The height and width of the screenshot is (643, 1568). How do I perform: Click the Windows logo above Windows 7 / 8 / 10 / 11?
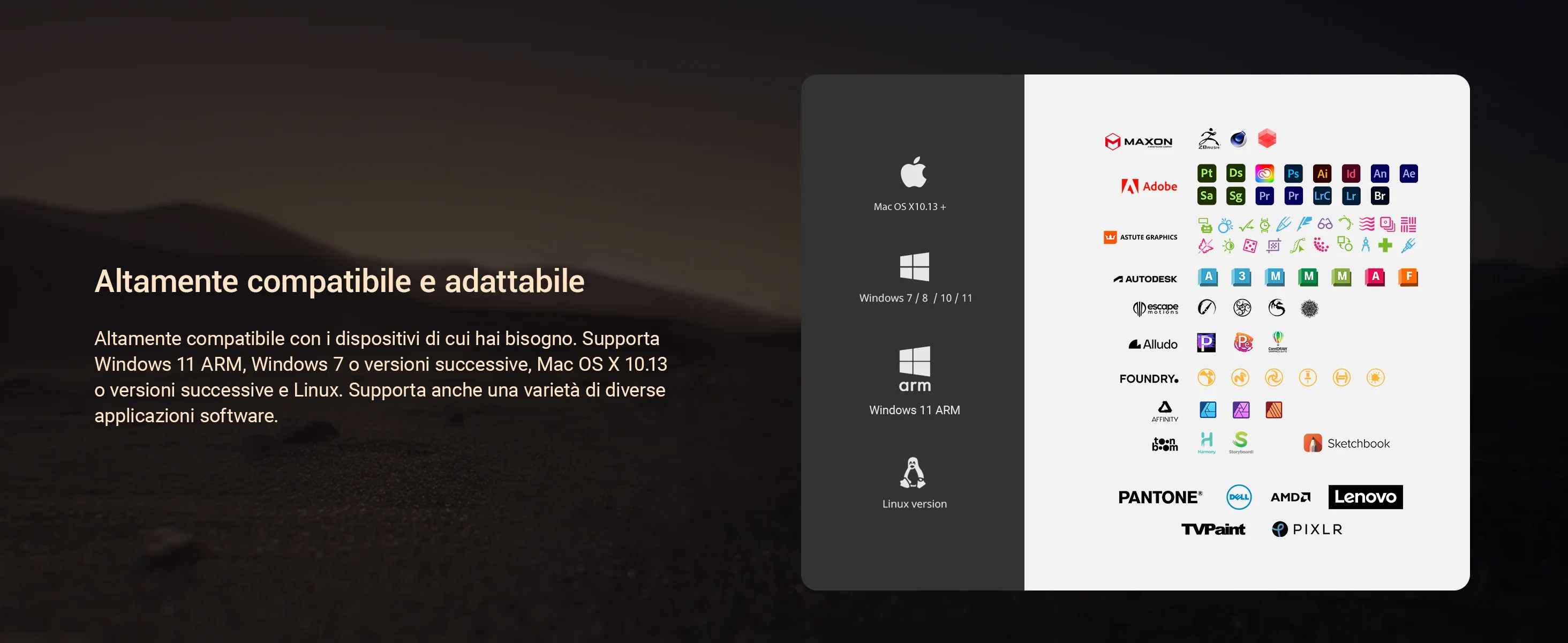[x=914, y=267]
